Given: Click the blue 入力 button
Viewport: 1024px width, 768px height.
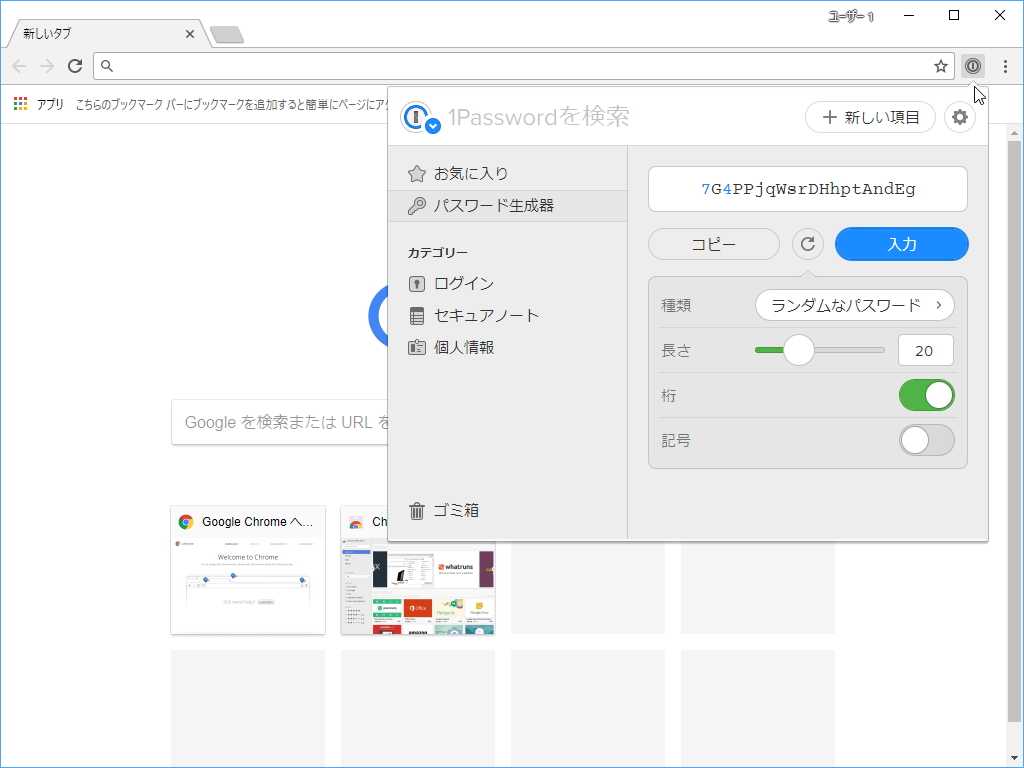Looking at the screenshot, I should click(x=901, y=243).
